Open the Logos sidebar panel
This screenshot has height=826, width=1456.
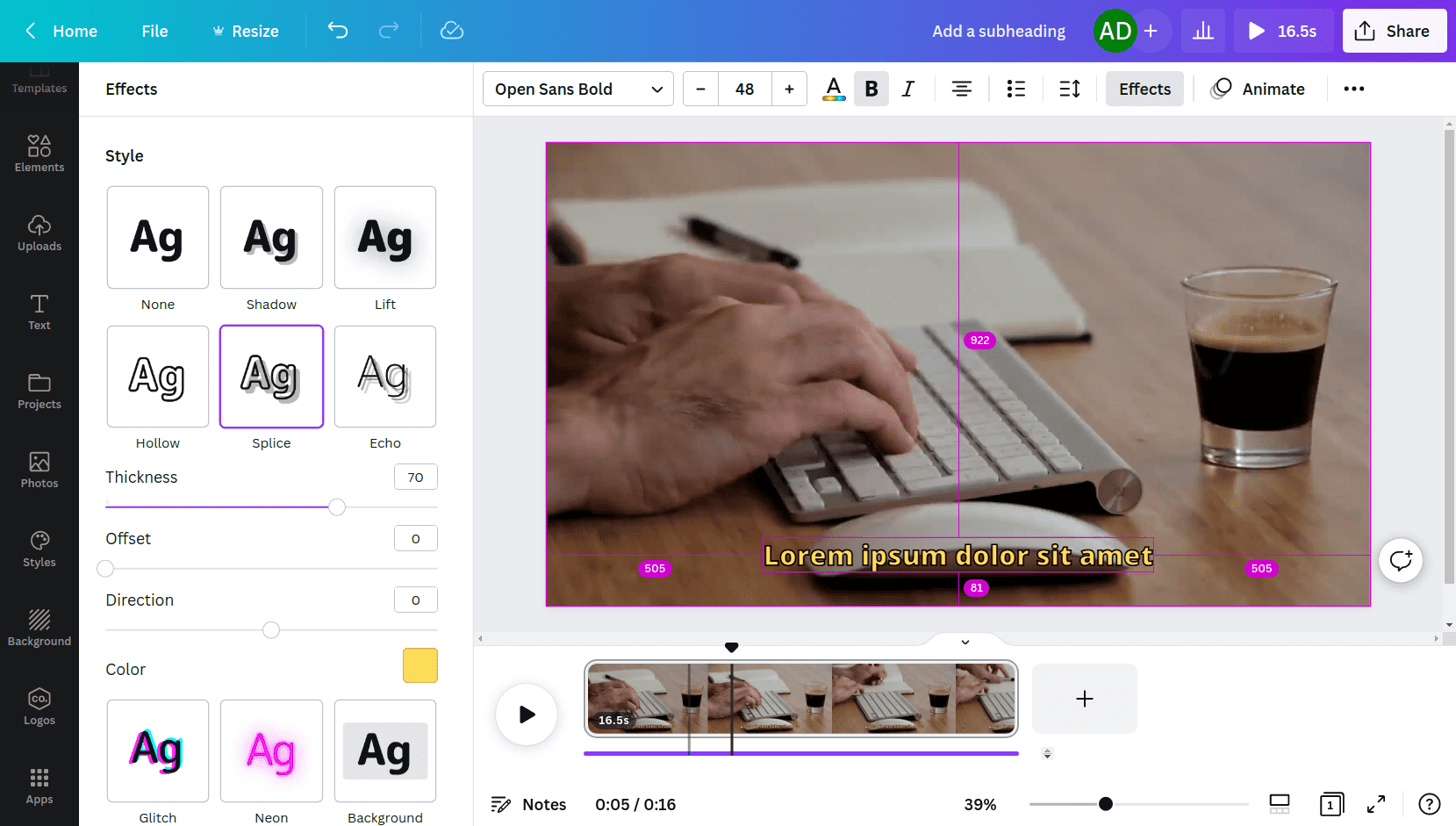[39, 707]
